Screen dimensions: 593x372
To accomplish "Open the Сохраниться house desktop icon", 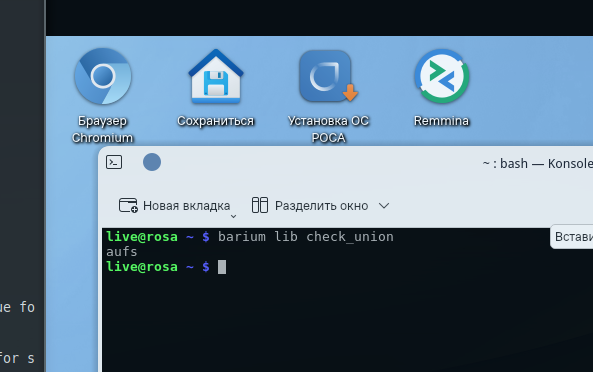I will coord(216,77).
